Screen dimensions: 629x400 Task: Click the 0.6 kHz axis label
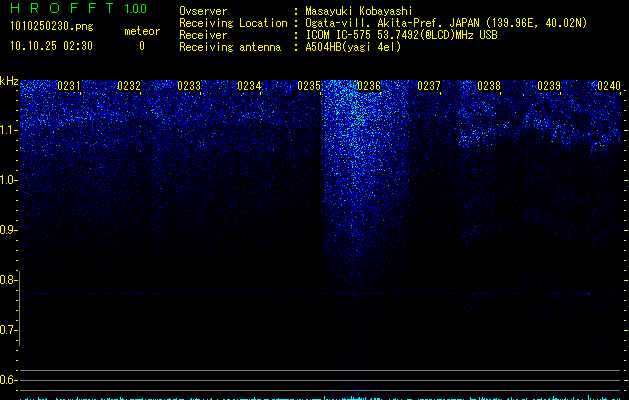click(x=8, y=380)
